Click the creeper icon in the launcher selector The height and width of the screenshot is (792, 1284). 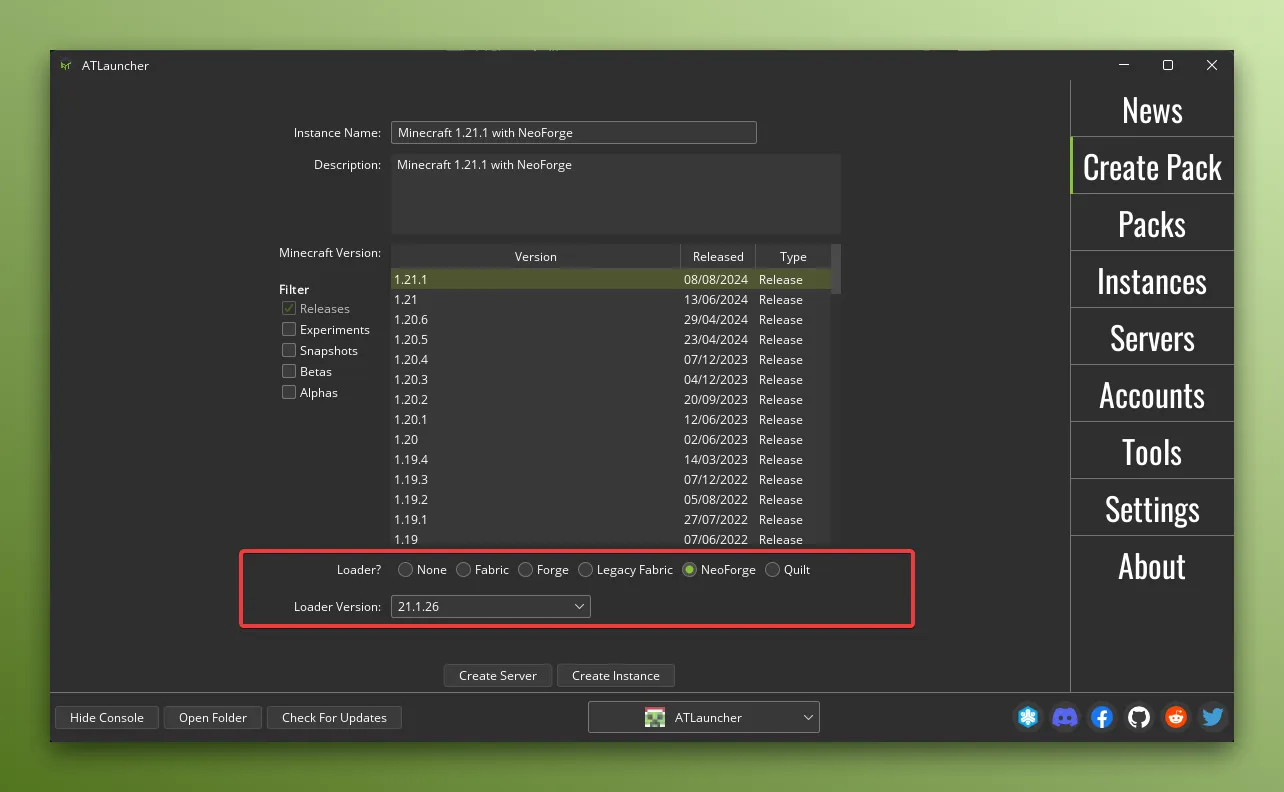tap(655, 716)
